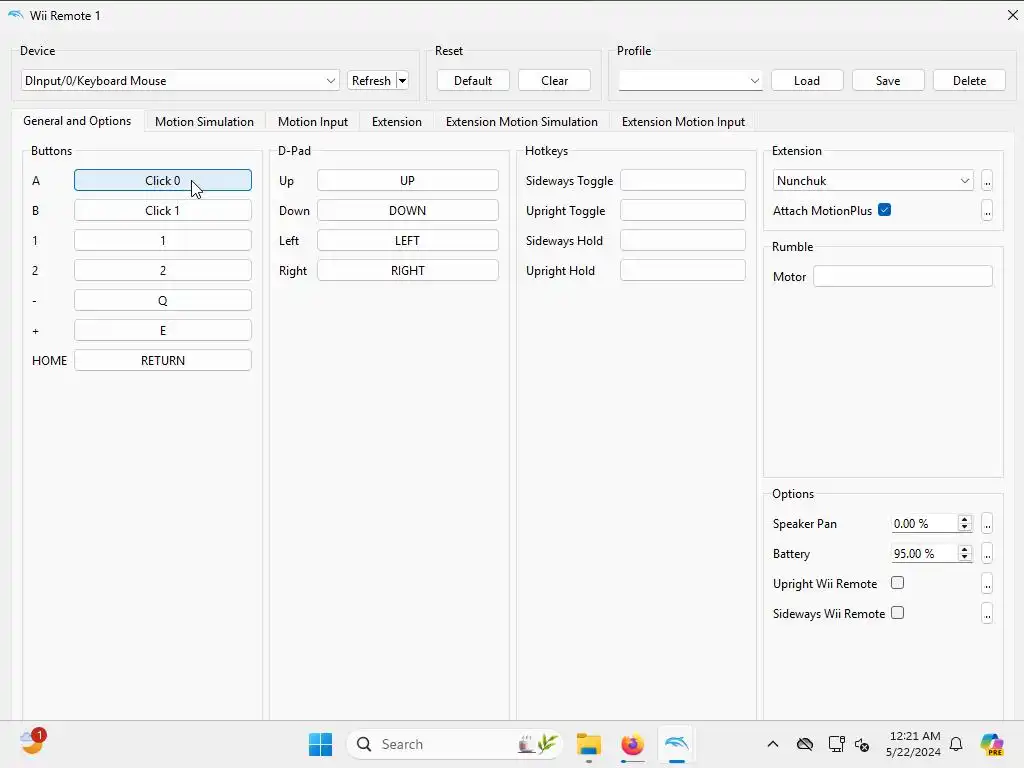Open Windows Start menu
The height and width of the screenshot is (768, 1024).
(320, 744)
